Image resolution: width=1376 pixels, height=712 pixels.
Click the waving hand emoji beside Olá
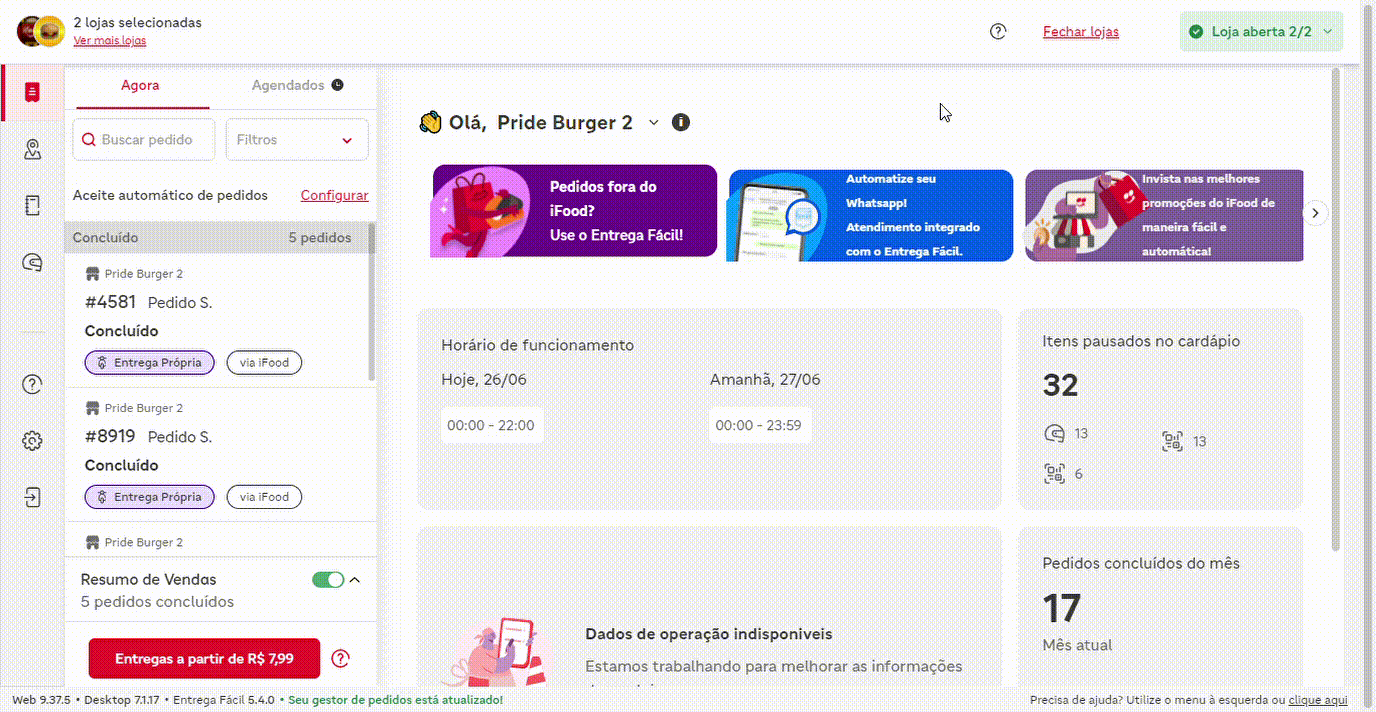coord(430,122)
